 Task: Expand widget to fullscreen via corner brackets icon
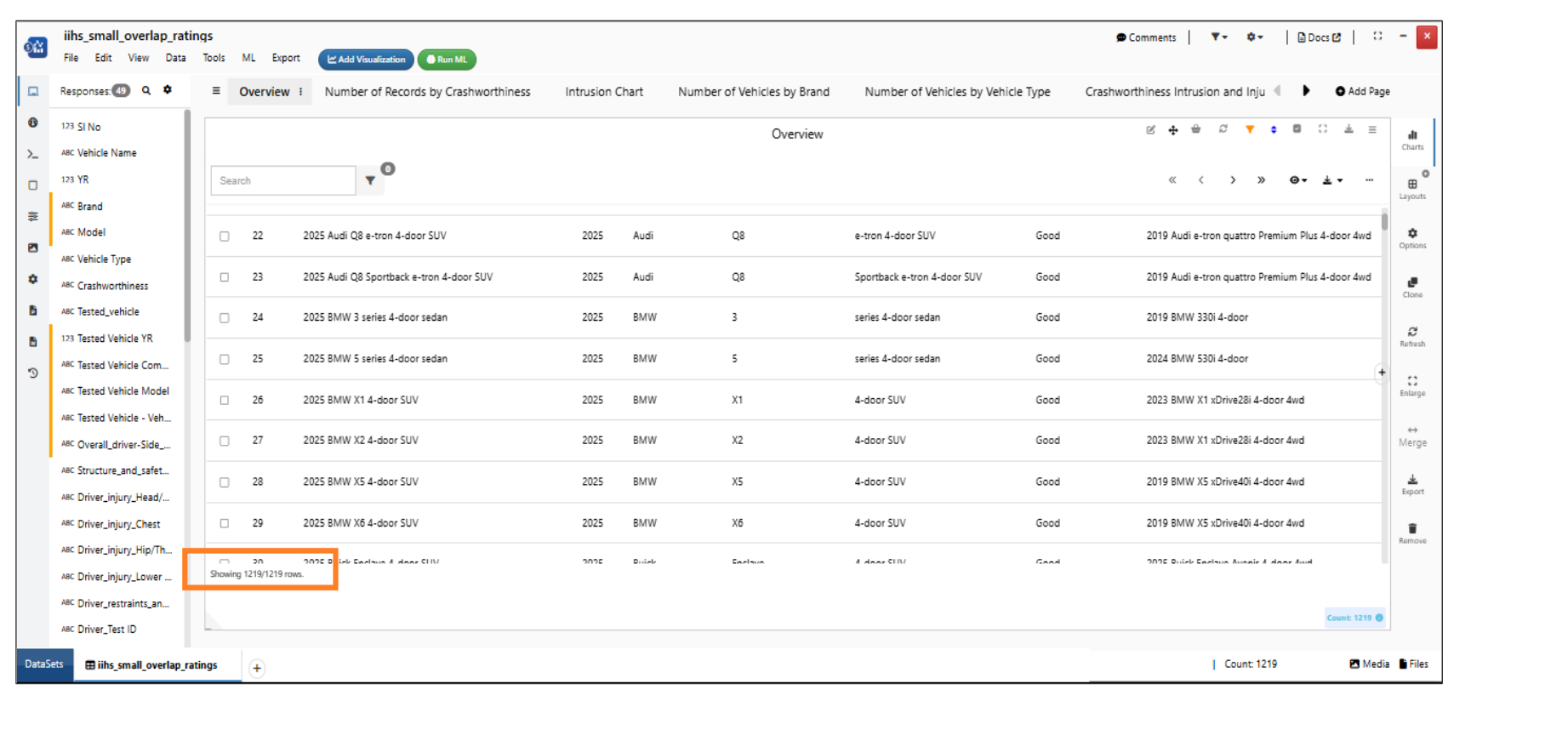[x=1323, y=129]
